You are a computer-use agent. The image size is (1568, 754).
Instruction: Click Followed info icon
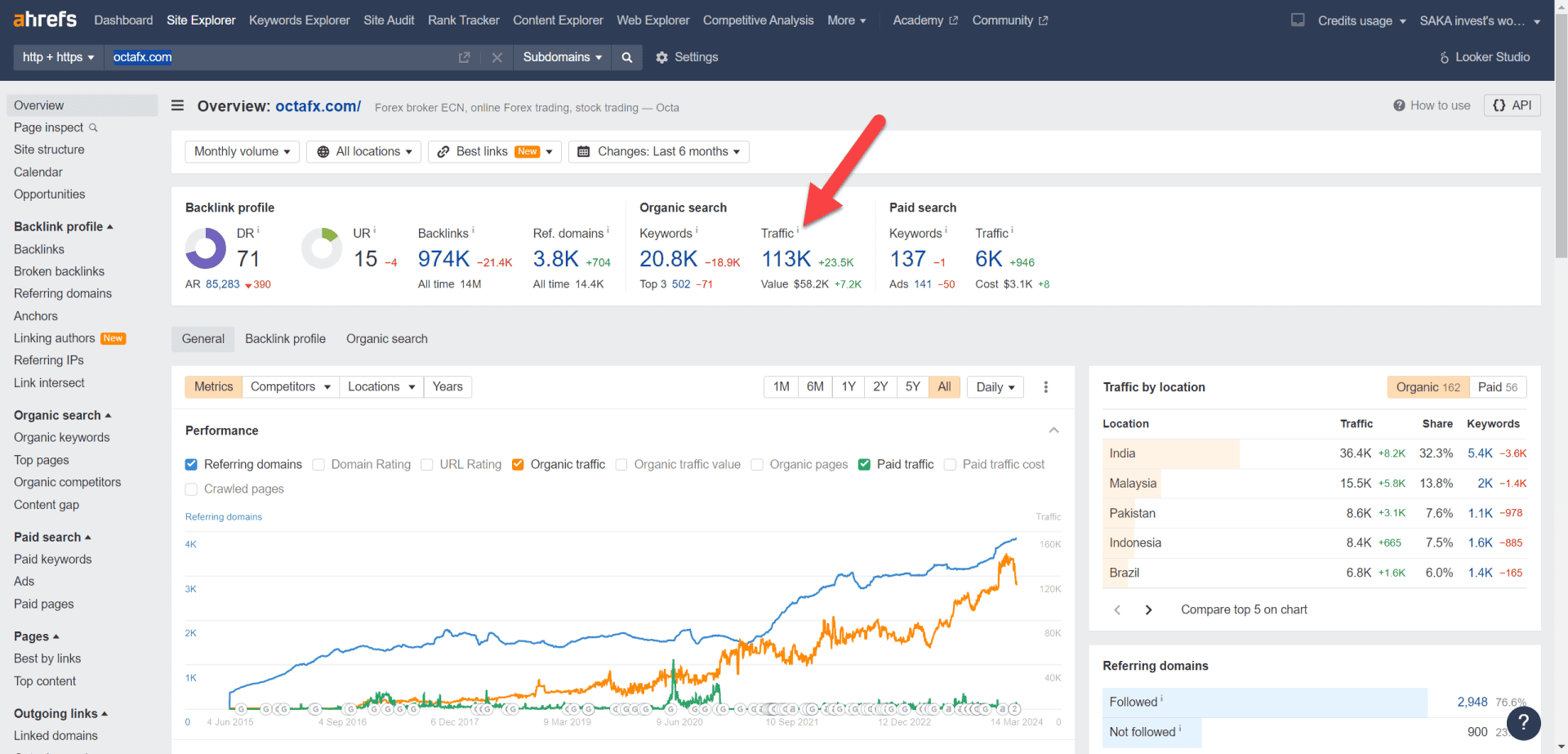point(1161,699)
